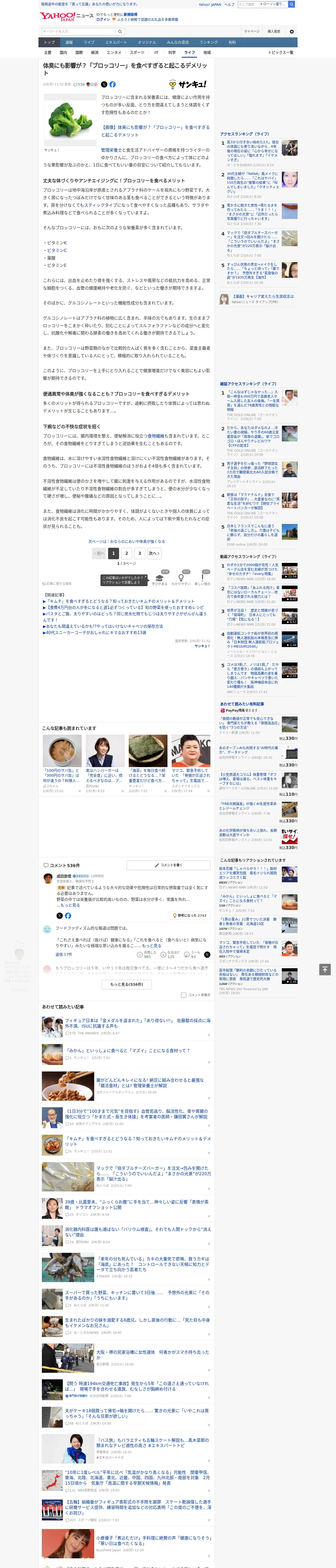Share article on X at the top
336x1568 pixels.
coord(104,85)
